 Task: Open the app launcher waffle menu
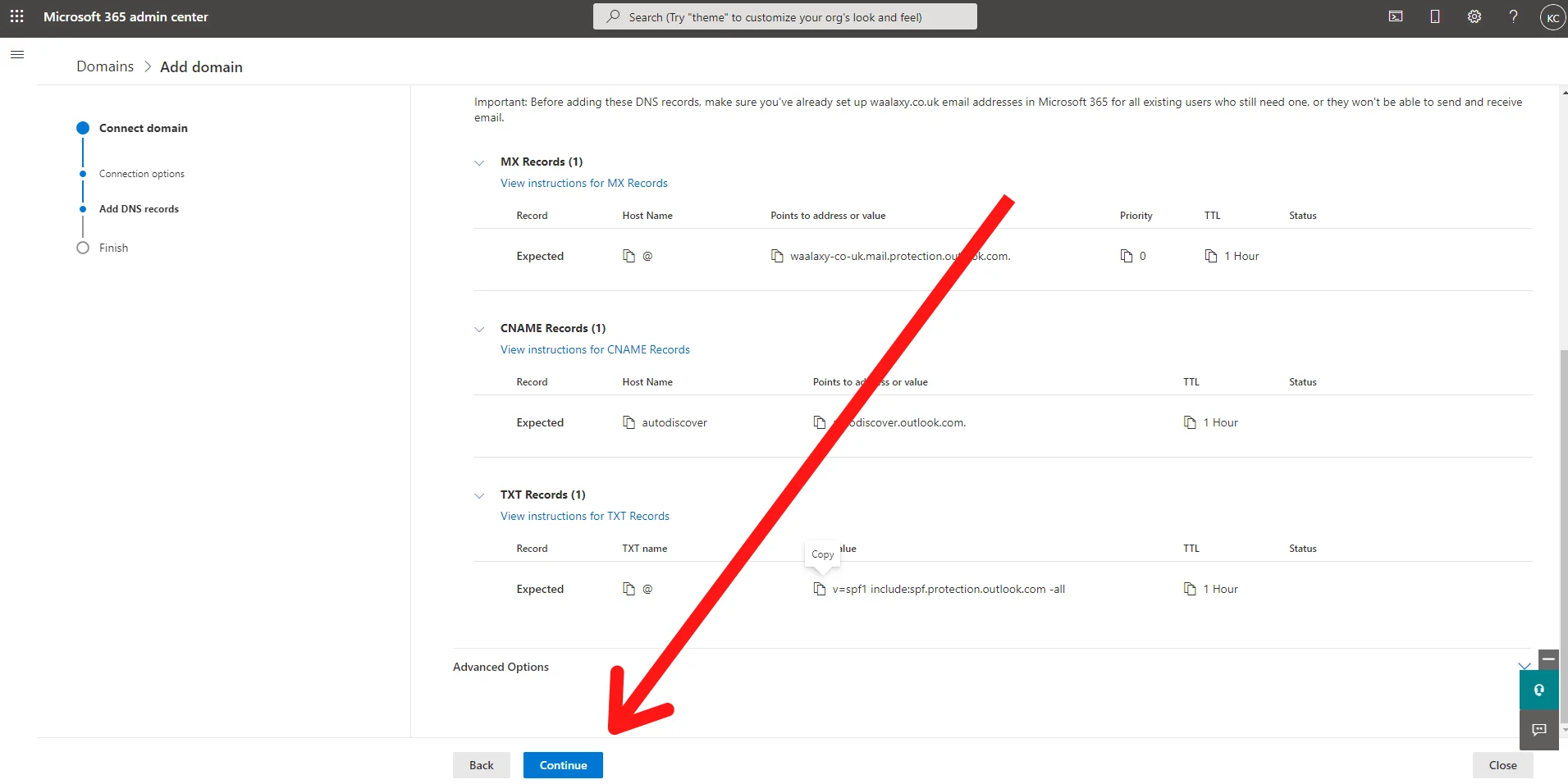(16, 16)
